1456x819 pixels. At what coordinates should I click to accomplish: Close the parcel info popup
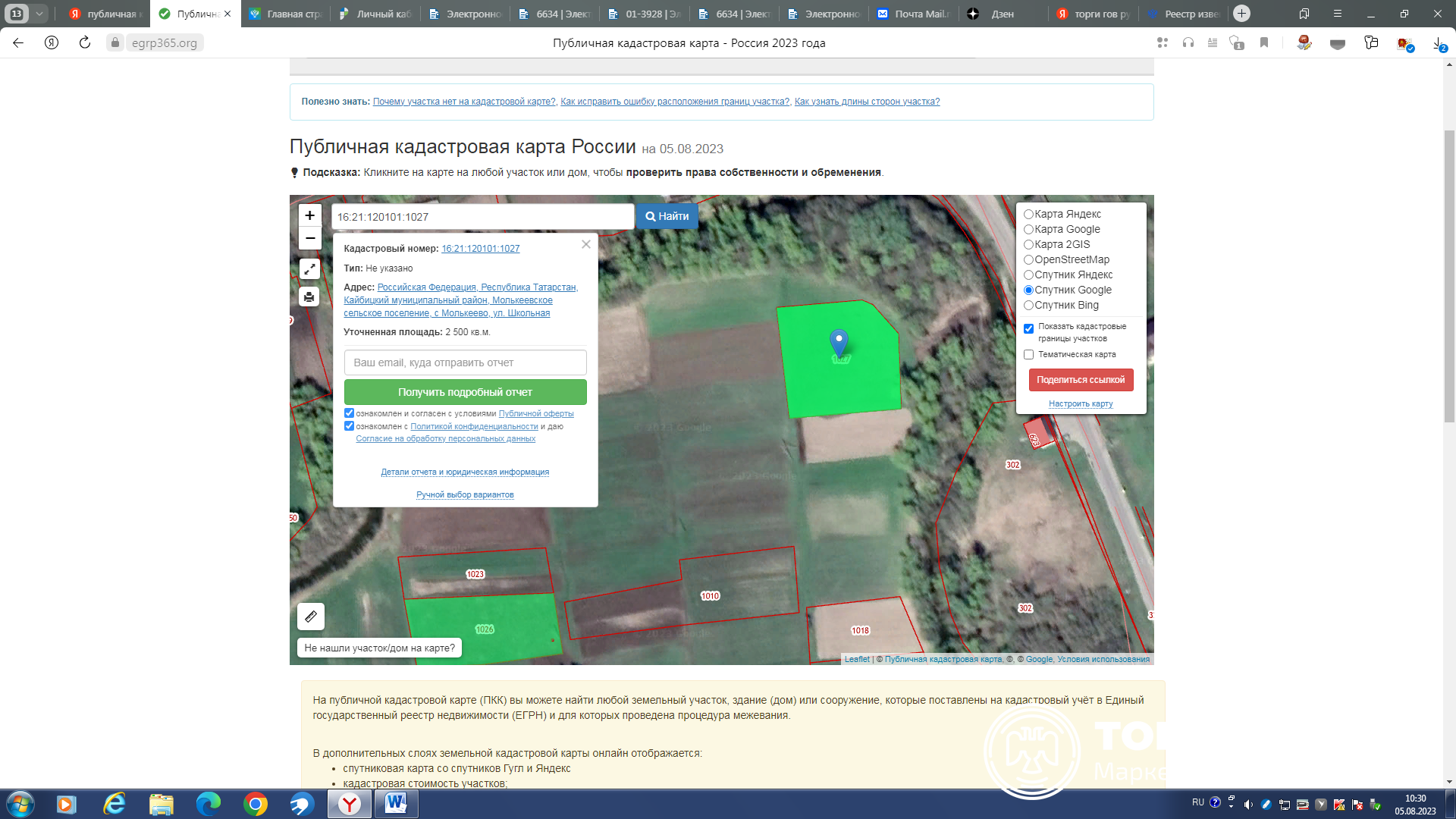point(585,244)
